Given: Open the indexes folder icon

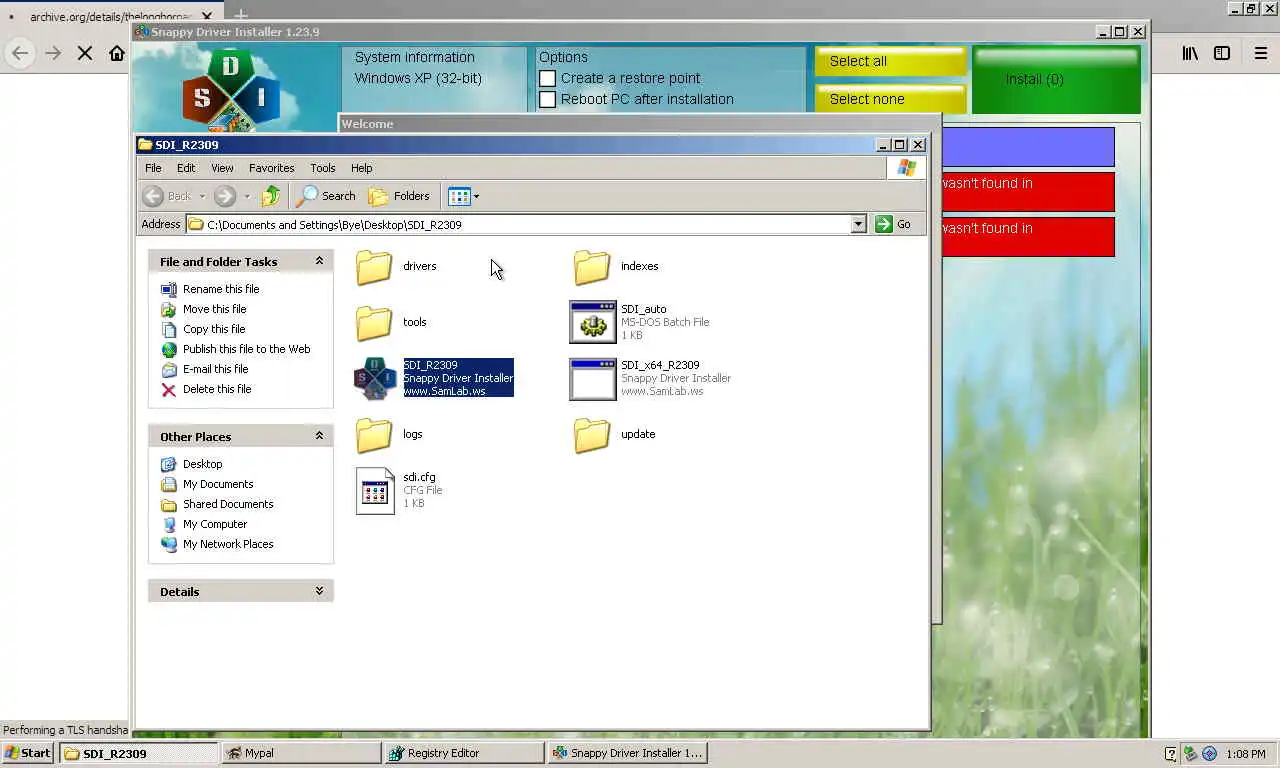Looking at the screenshot, I should pyautogui.click(x=592, y=267).
